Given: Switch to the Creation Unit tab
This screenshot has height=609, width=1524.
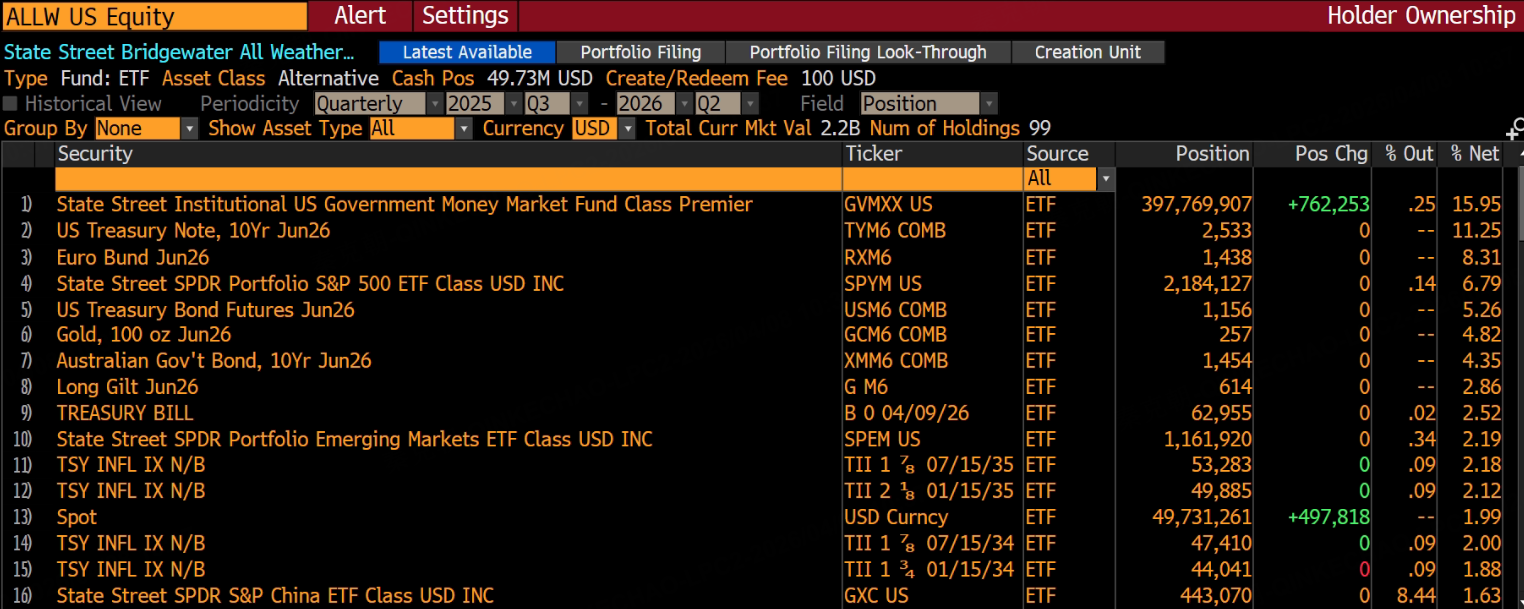Looking at the screenshot, I should [1088, 53].
